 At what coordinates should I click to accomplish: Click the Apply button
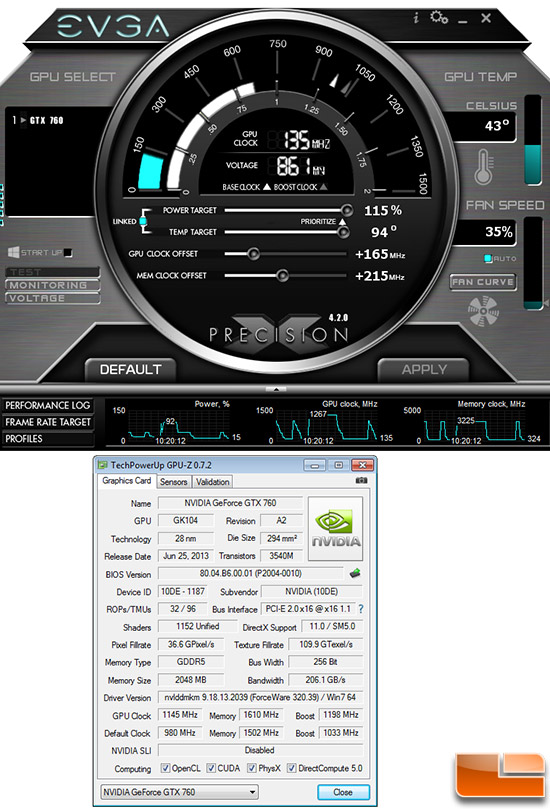424,369
